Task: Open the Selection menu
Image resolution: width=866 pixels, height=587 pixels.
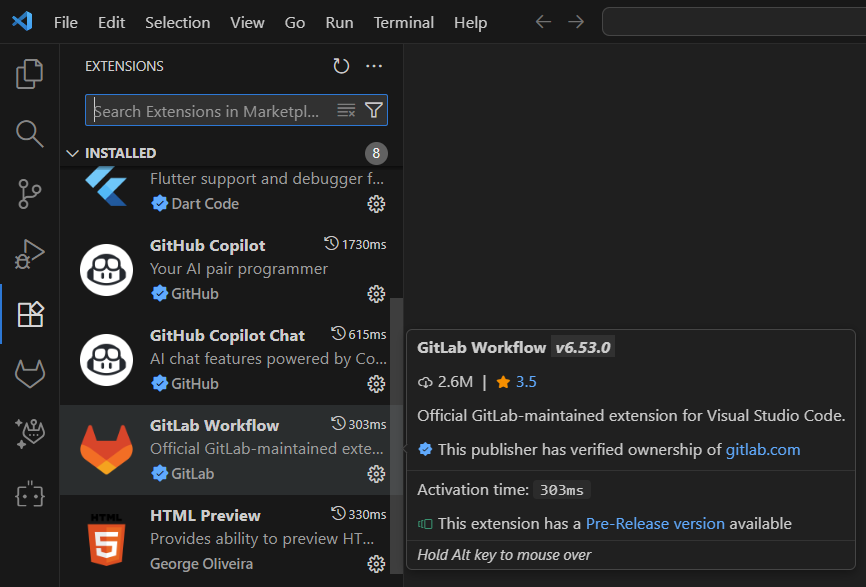Action: [177, 22]
